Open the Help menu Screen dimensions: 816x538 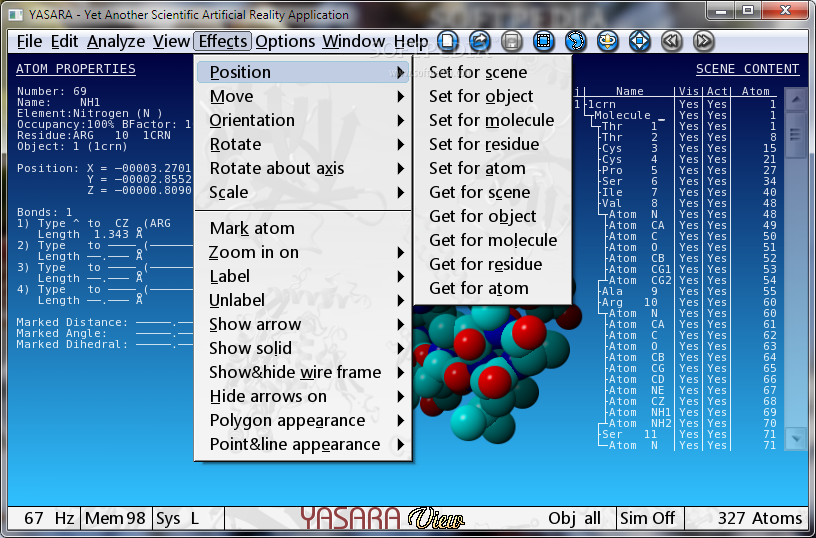(411, 41)
